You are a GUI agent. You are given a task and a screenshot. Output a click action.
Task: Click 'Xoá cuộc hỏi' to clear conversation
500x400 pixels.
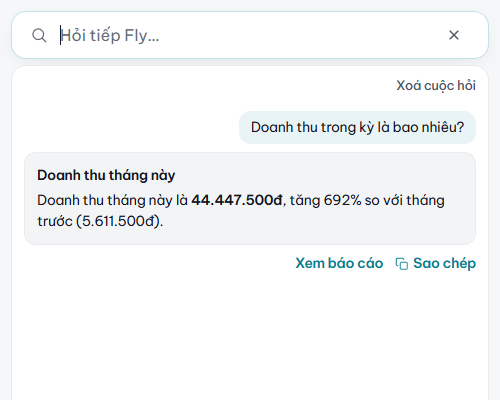tap(436, 86)
